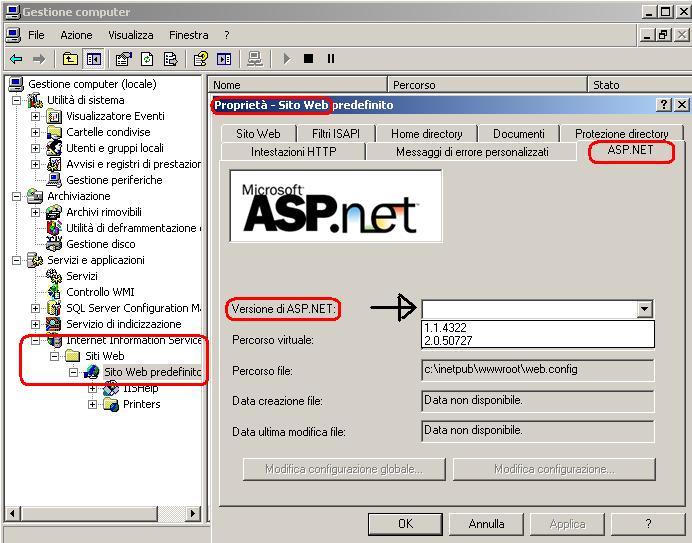
Task: Click the action pane toolbar icon
Action: [x=224, y=59]
